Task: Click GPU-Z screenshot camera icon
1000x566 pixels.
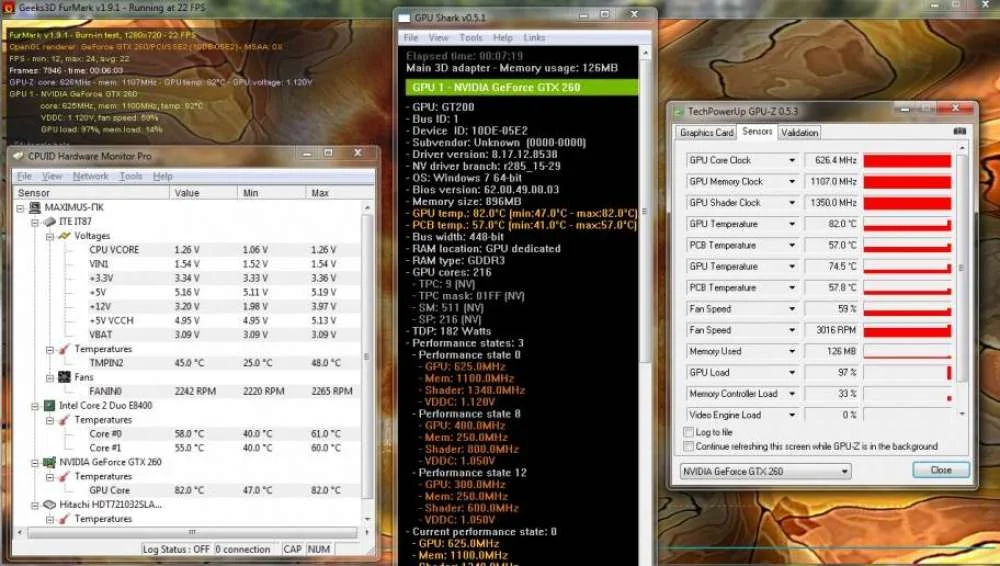Action: [959, 131]
